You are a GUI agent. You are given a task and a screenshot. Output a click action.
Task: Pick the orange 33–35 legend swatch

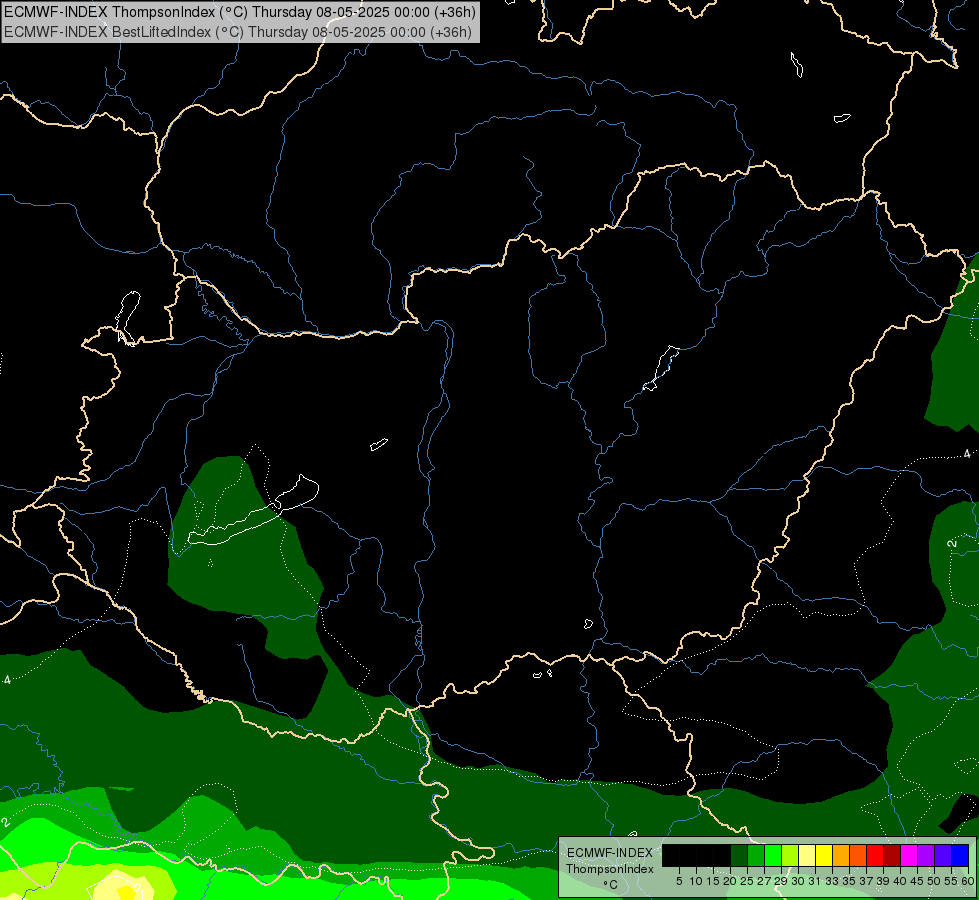point(841,855)
